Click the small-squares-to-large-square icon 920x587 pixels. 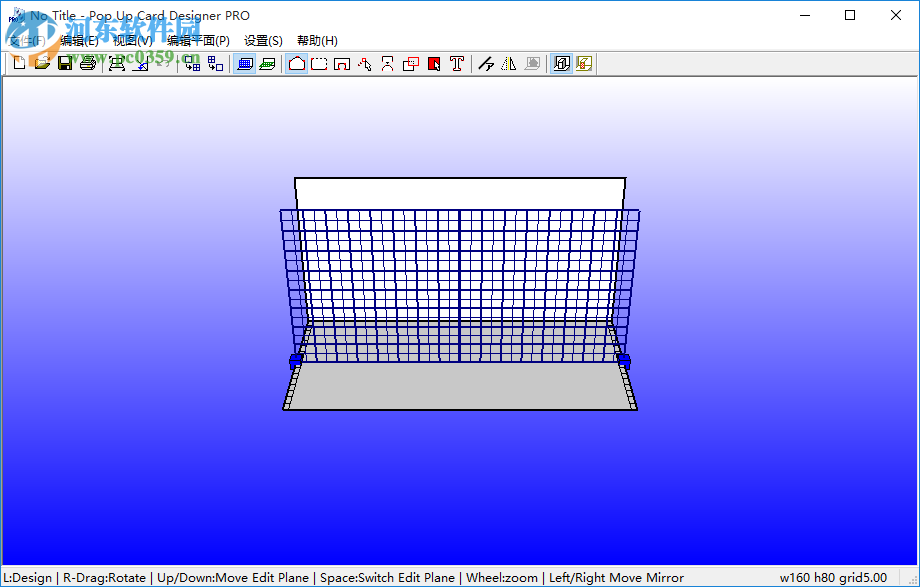coord(215,63)
